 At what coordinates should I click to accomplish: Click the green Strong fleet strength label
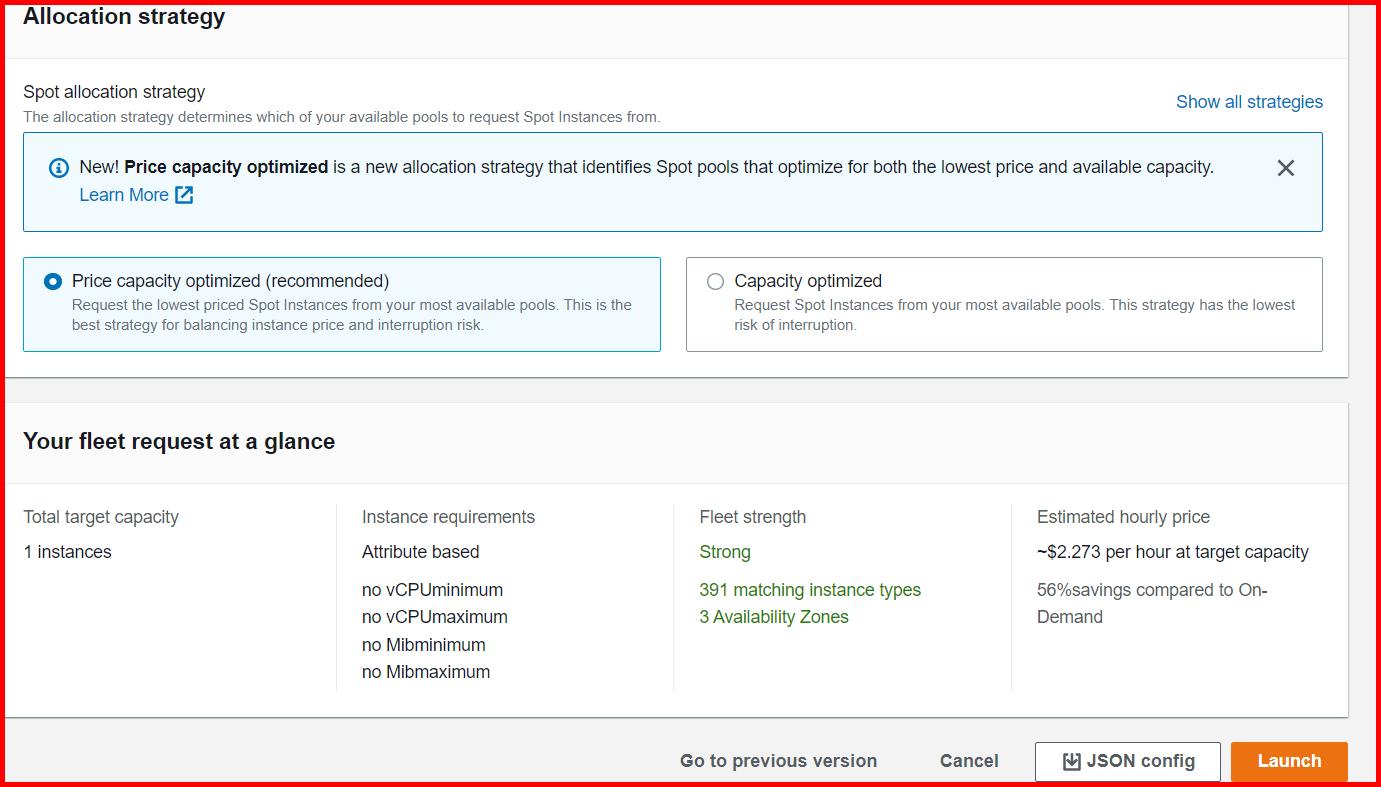(x=725, y=552)
